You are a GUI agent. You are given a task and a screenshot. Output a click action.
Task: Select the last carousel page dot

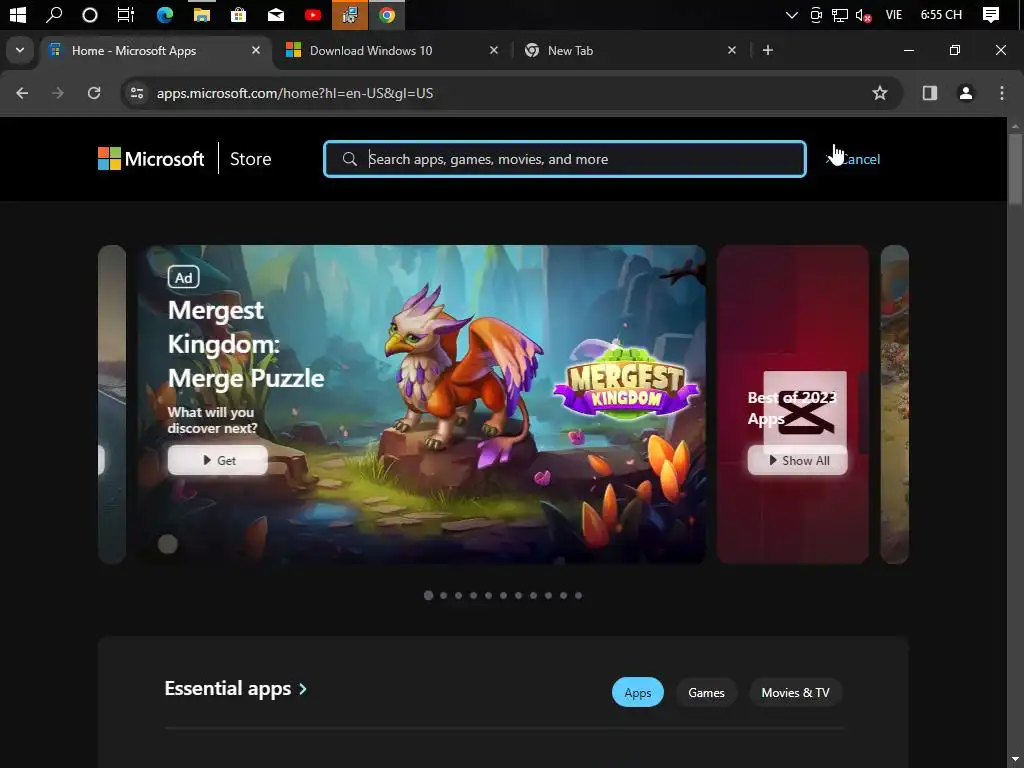pos(579,596)
